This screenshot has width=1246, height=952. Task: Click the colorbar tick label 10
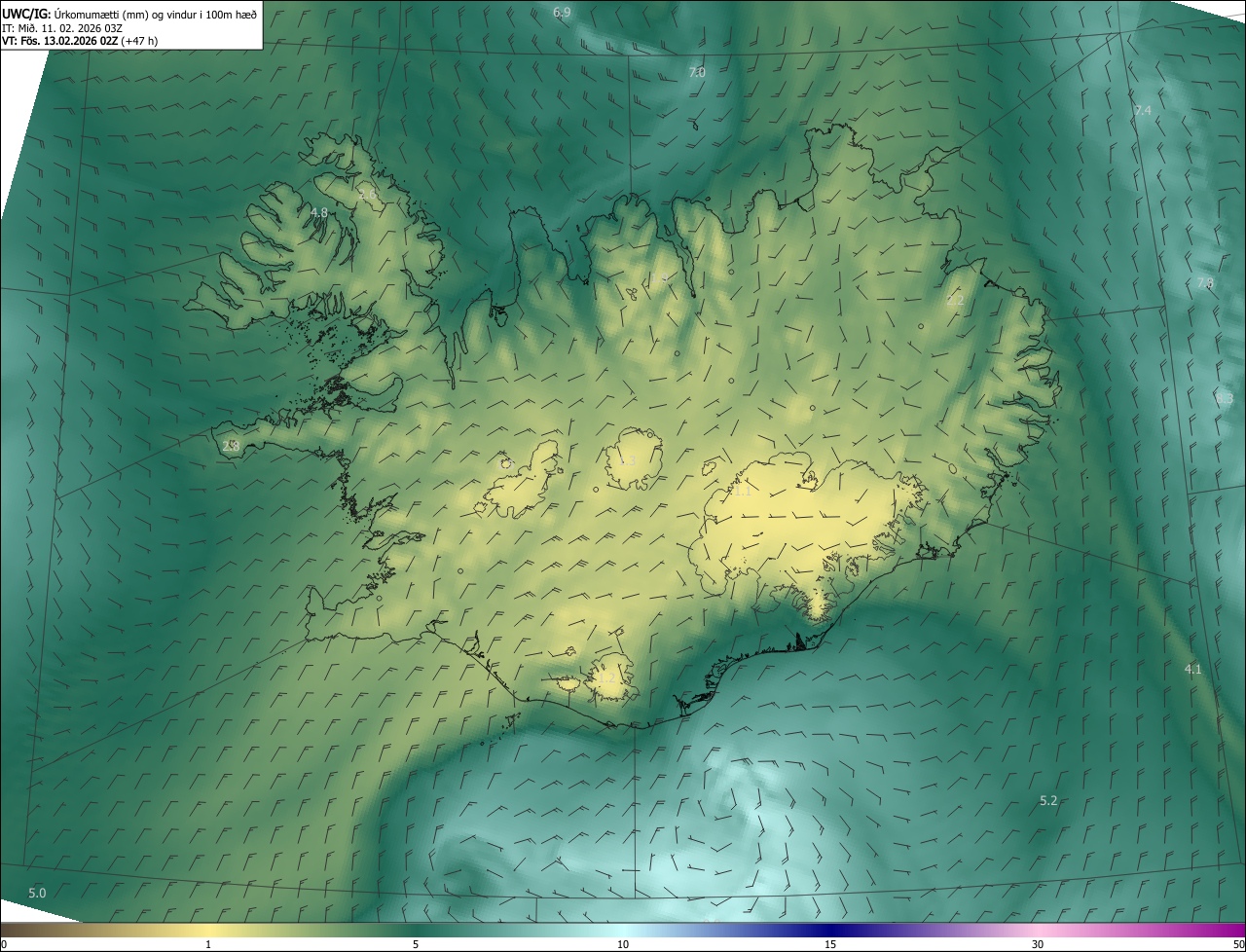click(x=623, y=944)
